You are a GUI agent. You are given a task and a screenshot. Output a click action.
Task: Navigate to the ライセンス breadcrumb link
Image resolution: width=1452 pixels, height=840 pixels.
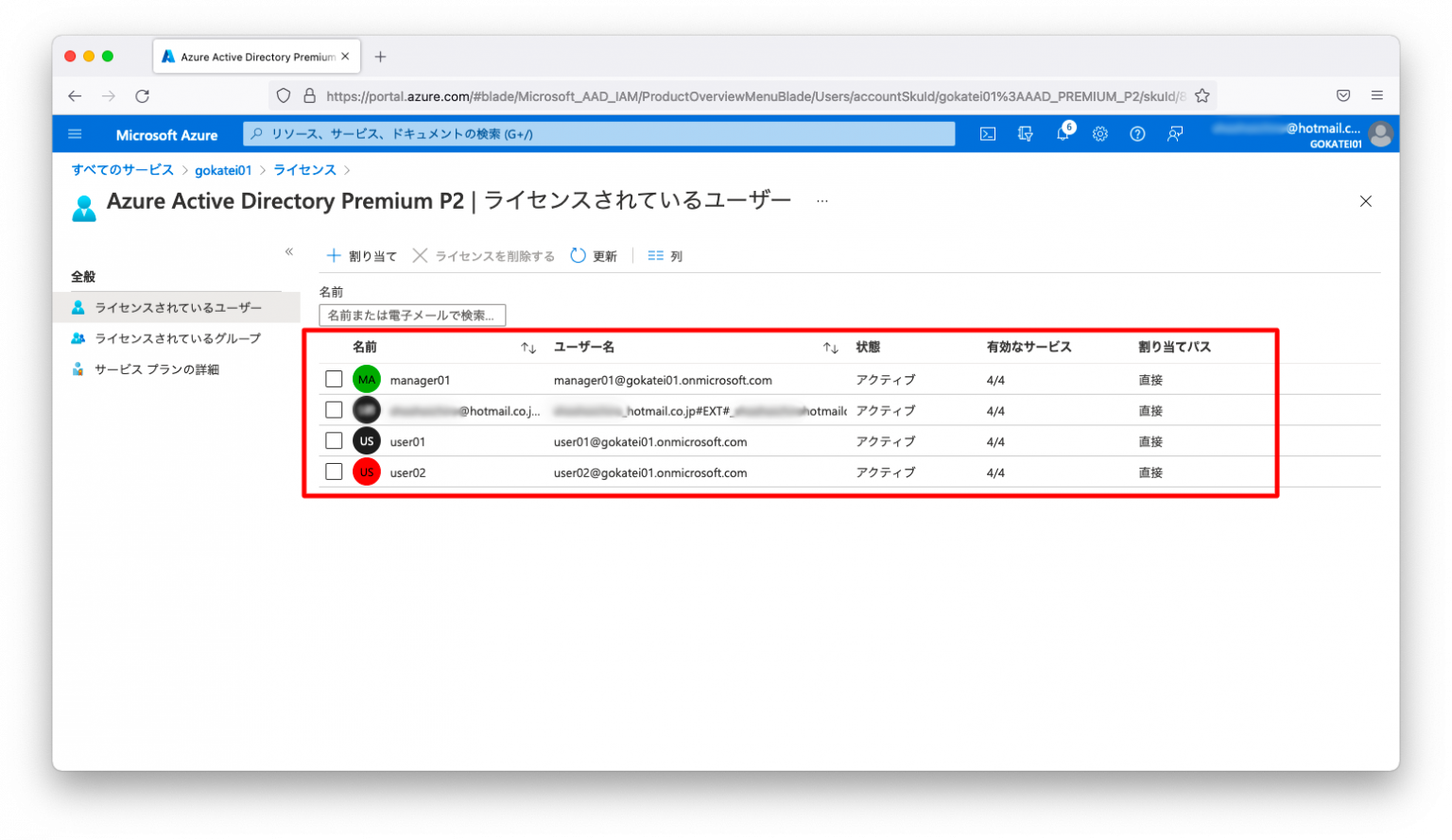click(x=304, y=169)
